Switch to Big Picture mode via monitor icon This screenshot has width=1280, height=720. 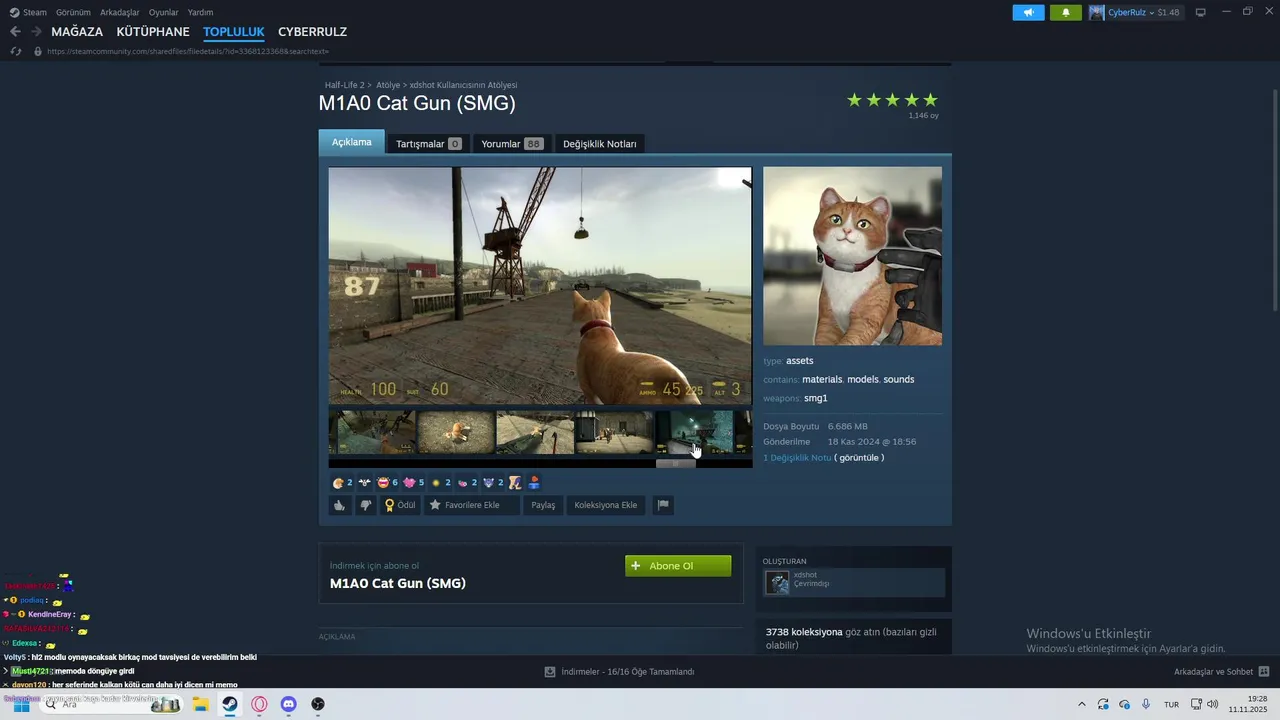[x=1201, y=12]
